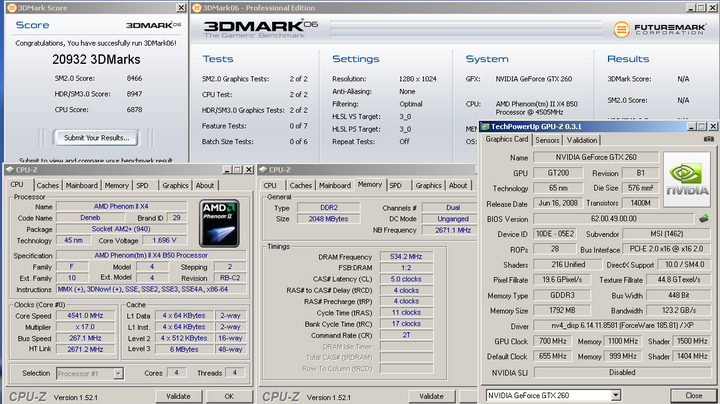The image size is (720, 404).
Task: Click DRAM Frequency value 534.2 MHz
Action: pyautogui.click(x=406, y=257)
